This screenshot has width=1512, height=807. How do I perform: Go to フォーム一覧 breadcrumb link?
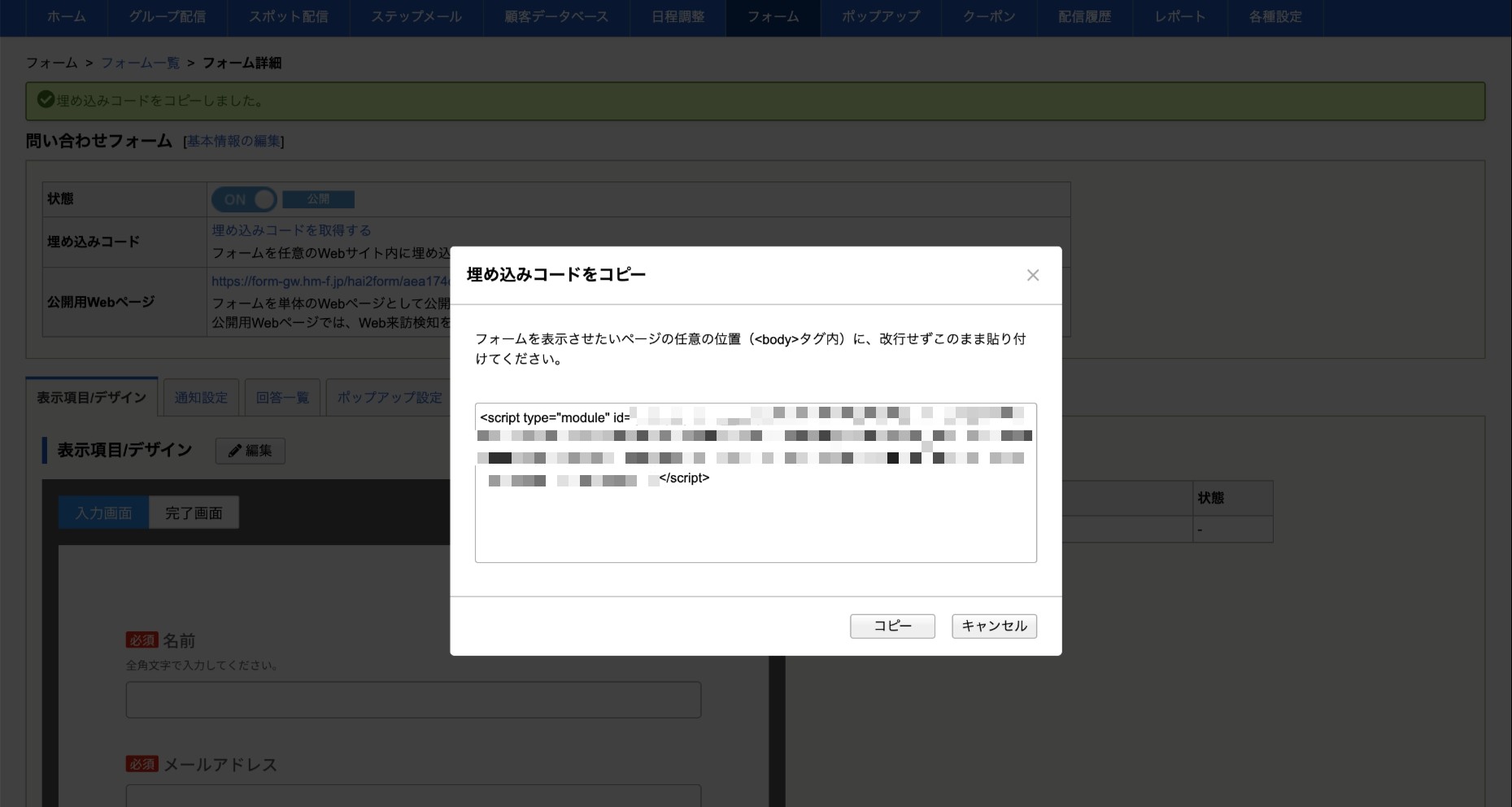click(x=140, y=63)
